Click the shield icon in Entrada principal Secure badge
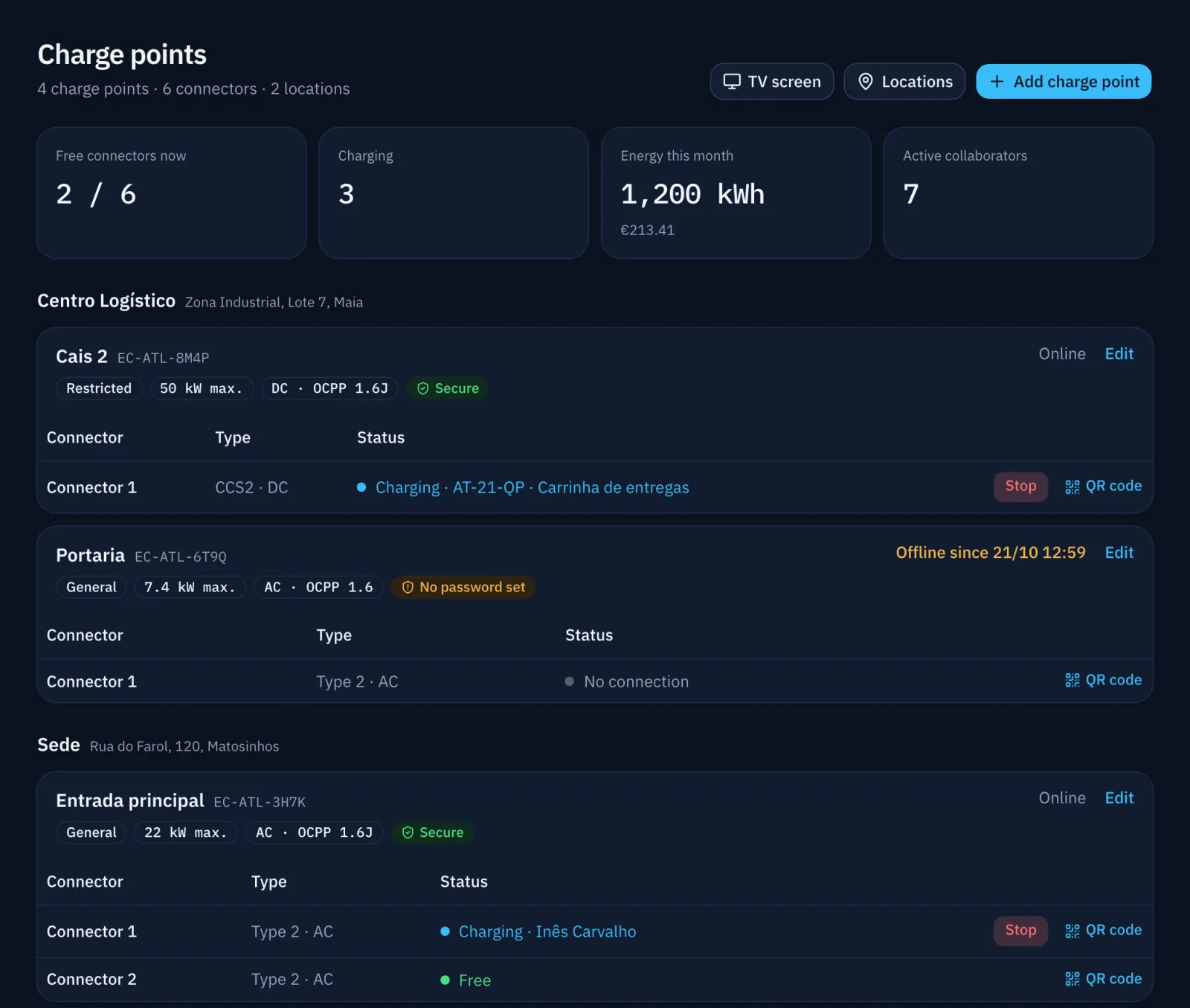The height and width of the screenshot is (1008, 1190). [408, 832]
